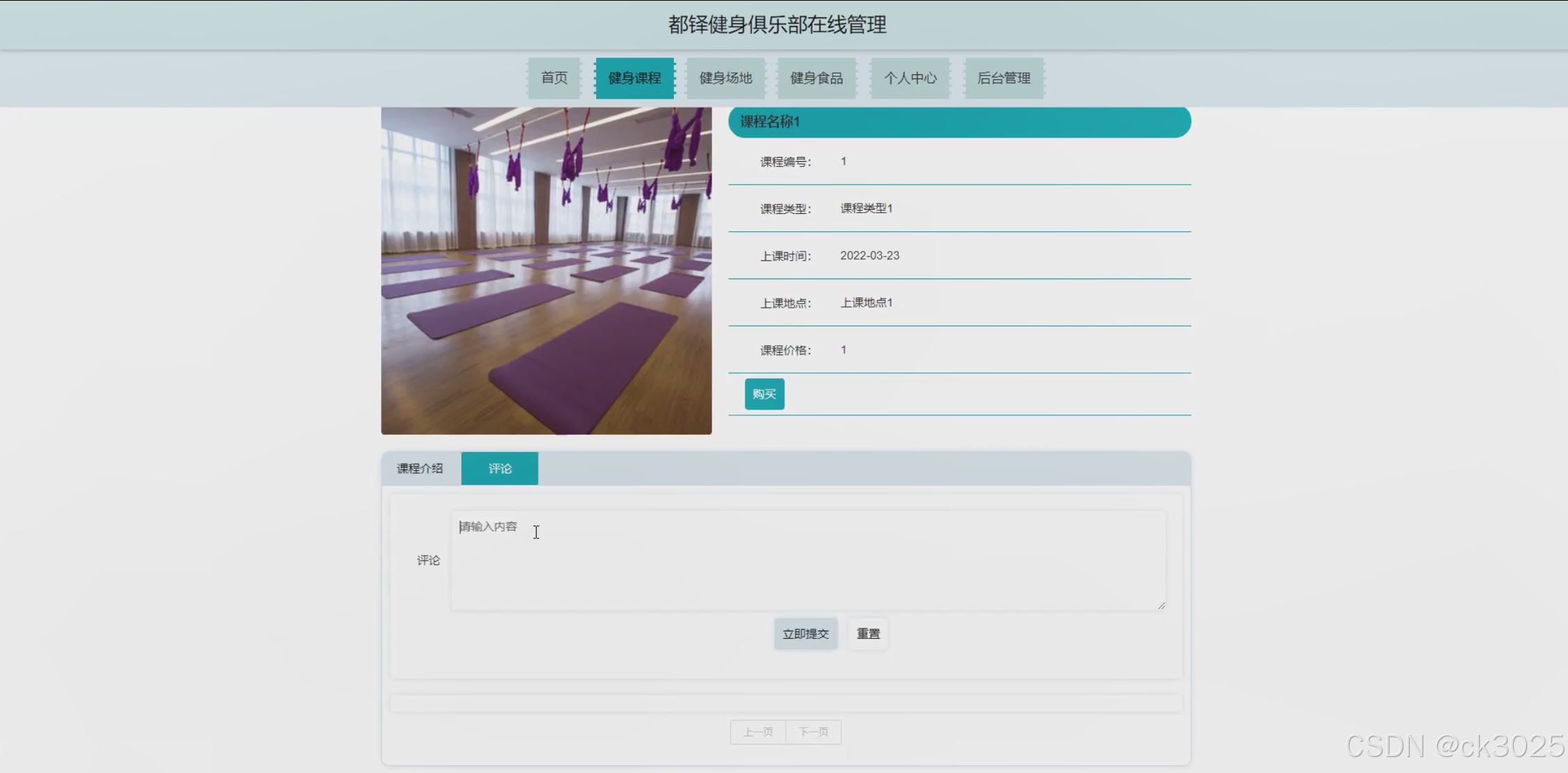1568x773 pixels.
Task: Submit the comment with 立即提交
Action: [805, 633]
